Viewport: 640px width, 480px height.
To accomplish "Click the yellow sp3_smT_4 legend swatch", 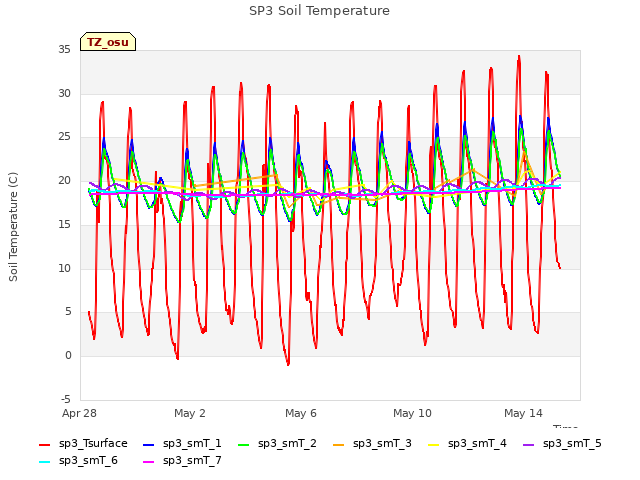I will click(x=433, y=444).
